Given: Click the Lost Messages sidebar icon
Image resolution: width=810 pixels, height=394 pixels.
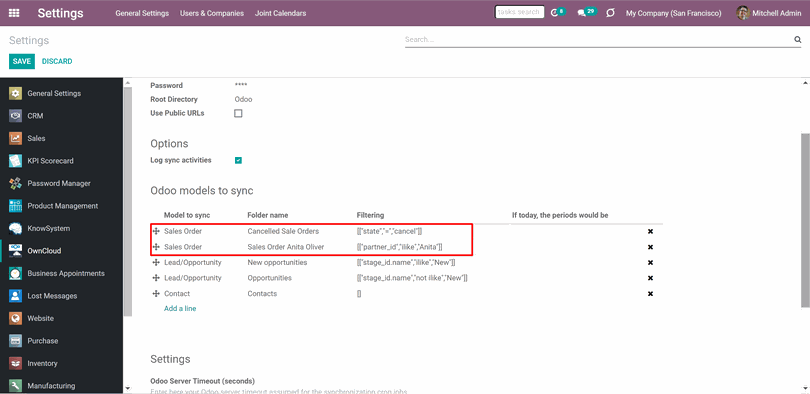Looking at the screenshot, I should pyautogui.click(x=15, y=296).
